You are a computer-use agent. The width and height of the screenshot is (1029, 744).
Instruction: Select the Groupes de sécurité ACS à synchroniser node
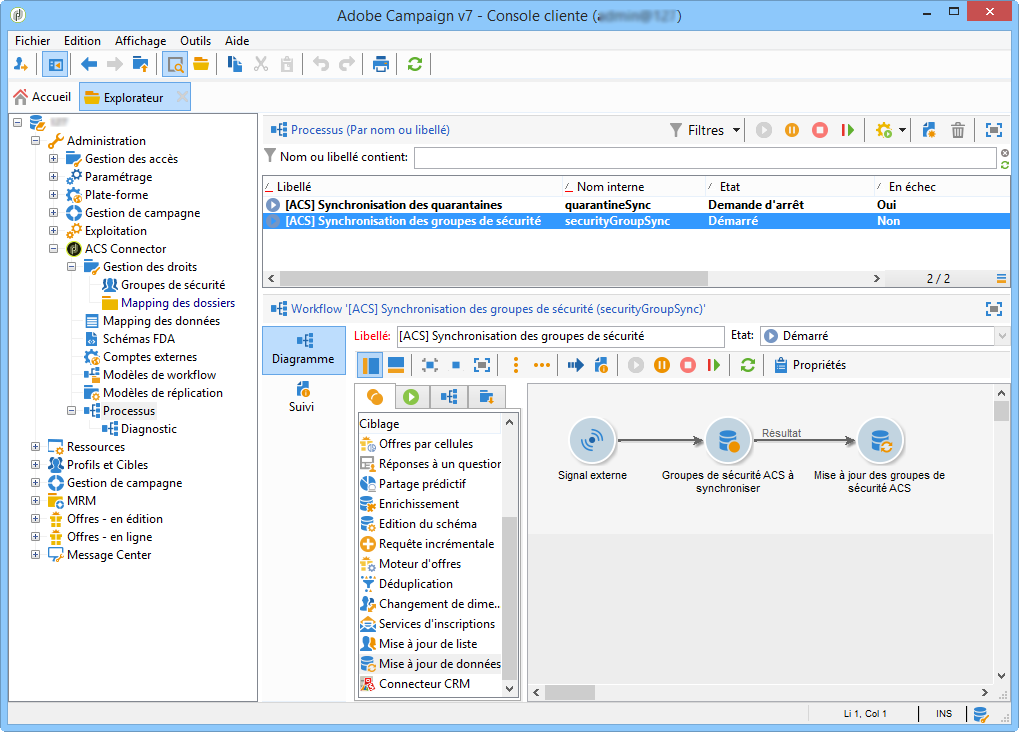728,440
